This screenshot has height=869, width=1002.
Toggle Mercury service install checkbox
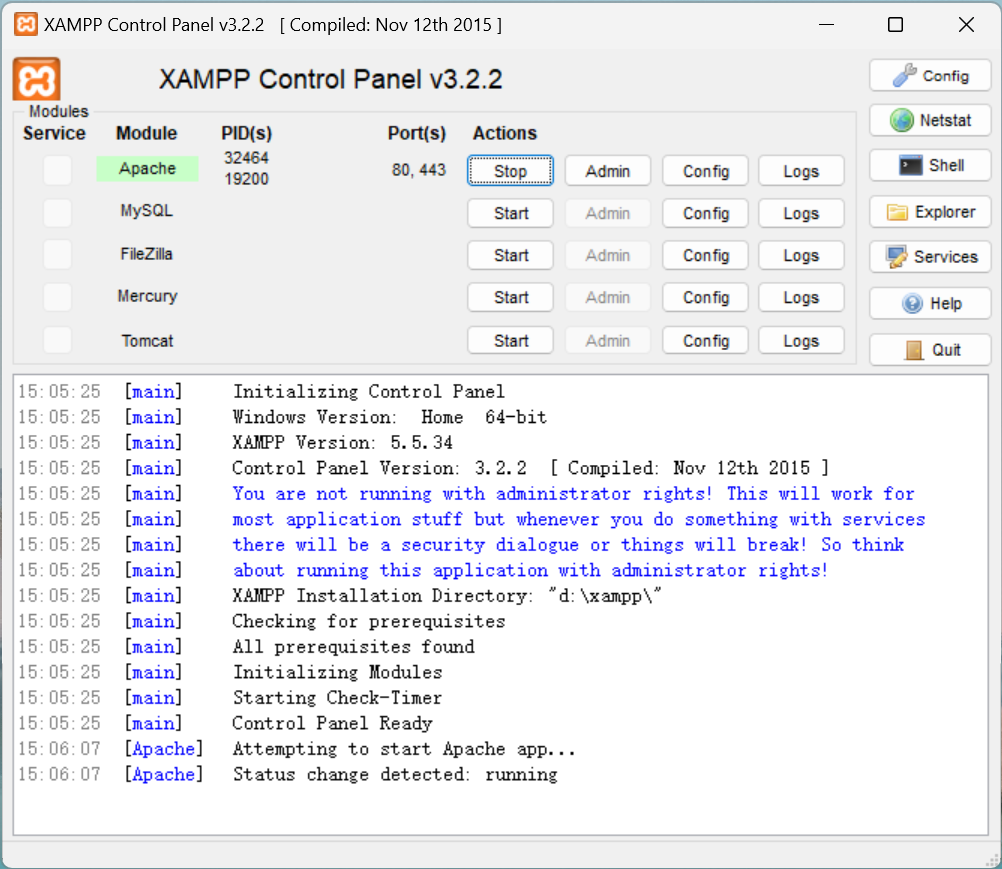pos(58,297)
